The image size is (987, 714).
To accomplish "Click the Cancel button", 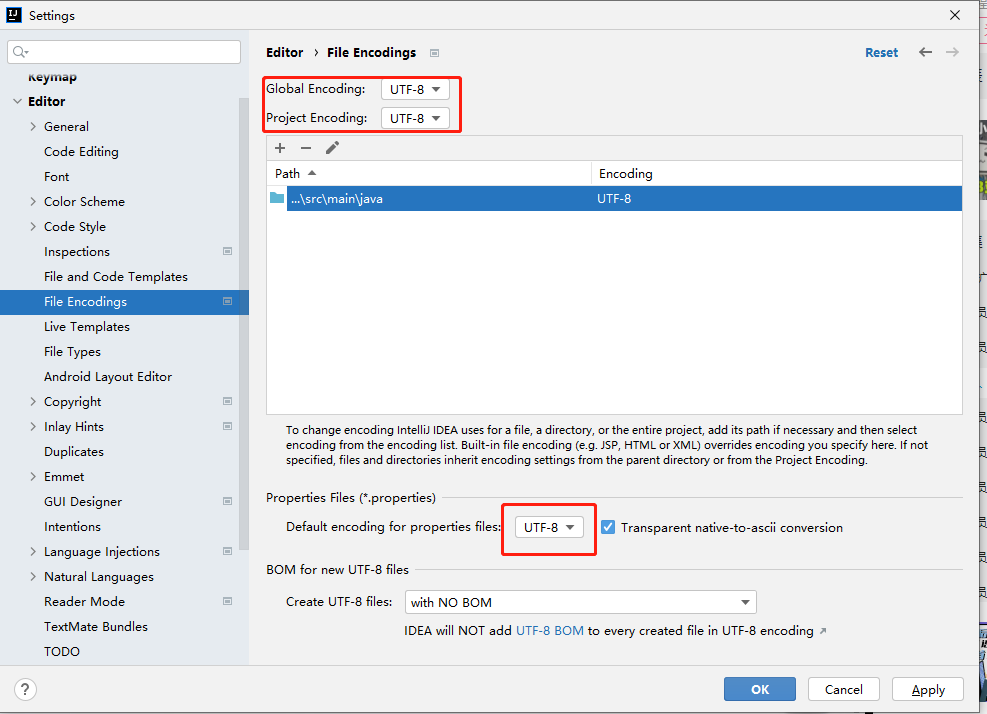I will tap(843, 689).
